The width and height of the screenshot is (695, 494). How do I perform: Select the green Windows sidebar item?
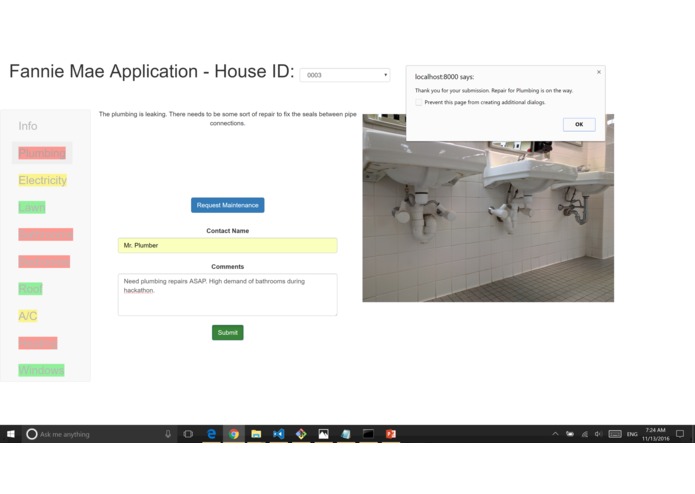pyautogui.click(x=41, y=370)
